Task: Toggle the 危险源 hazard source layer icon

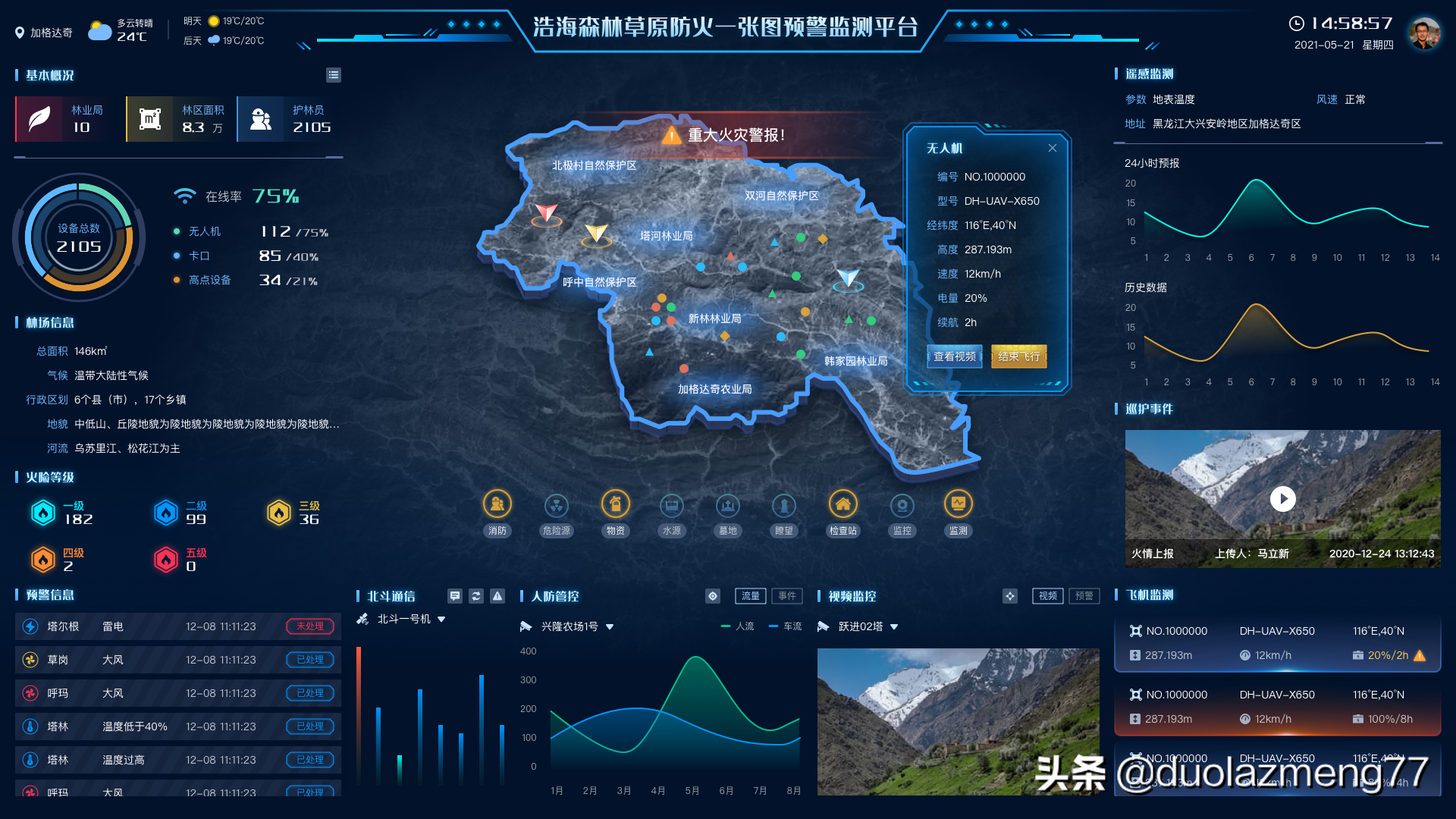Action: tap(557, 505)
